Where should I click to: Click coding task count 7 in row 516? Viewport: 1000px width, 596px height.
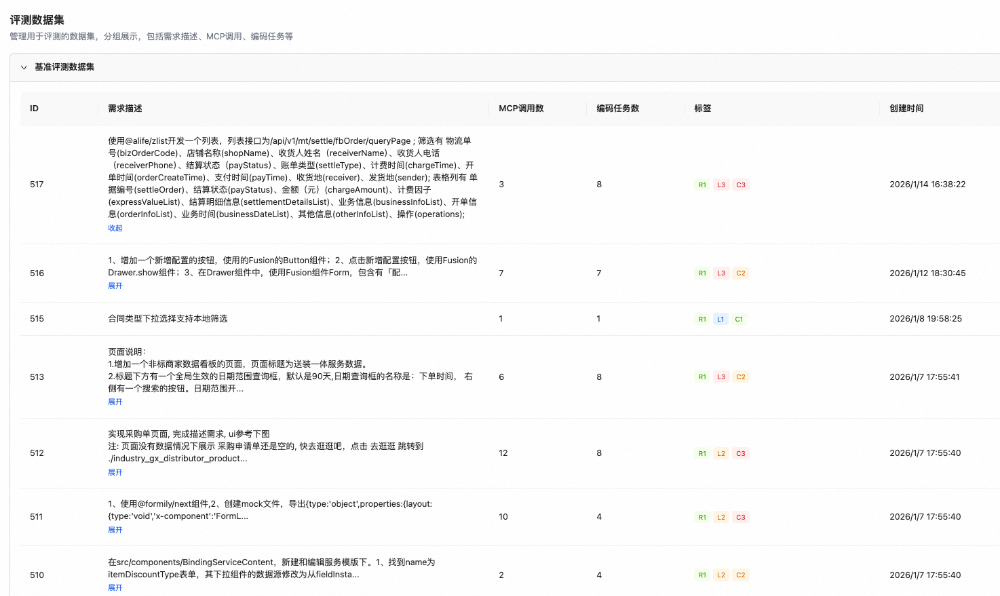coord(599,273)
